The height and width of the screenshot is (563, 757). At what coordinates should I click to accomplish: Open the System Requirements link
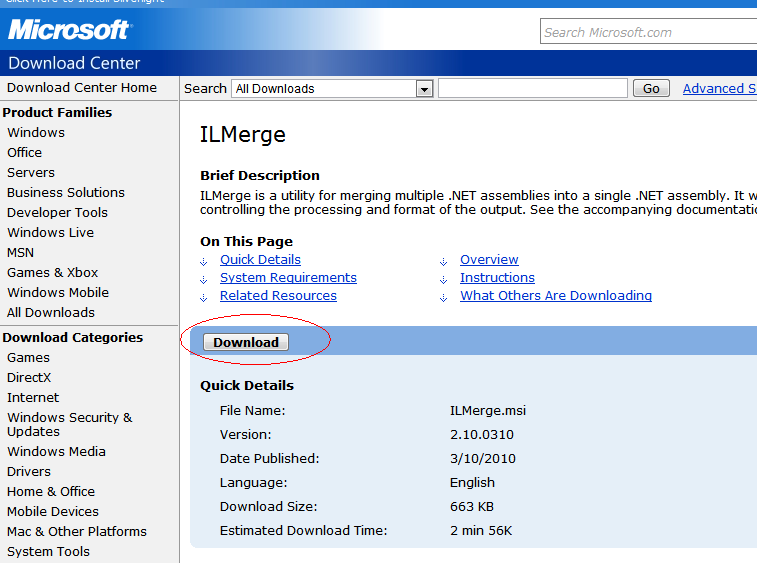point(288,278)
